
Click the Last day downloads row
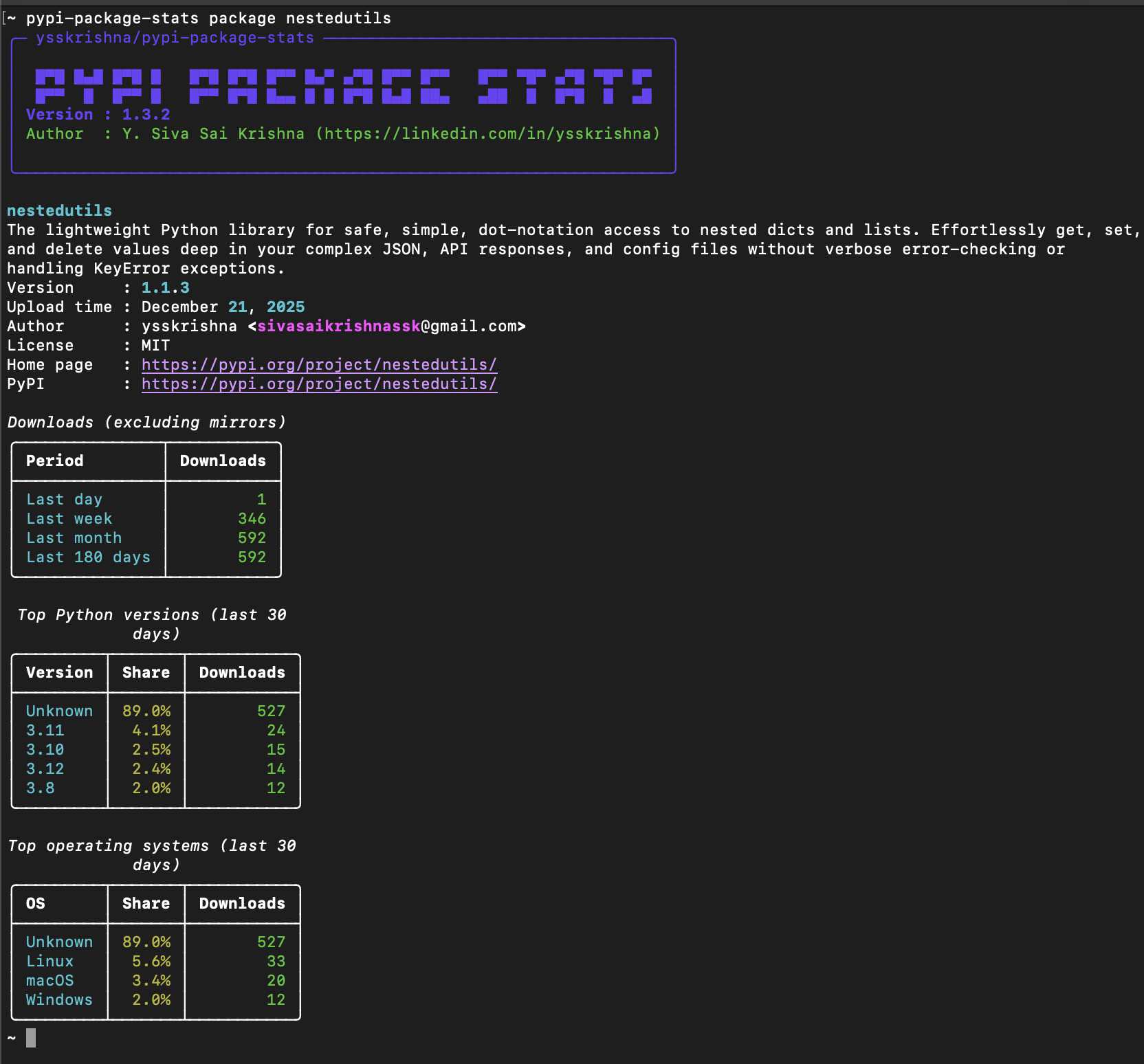64,499
